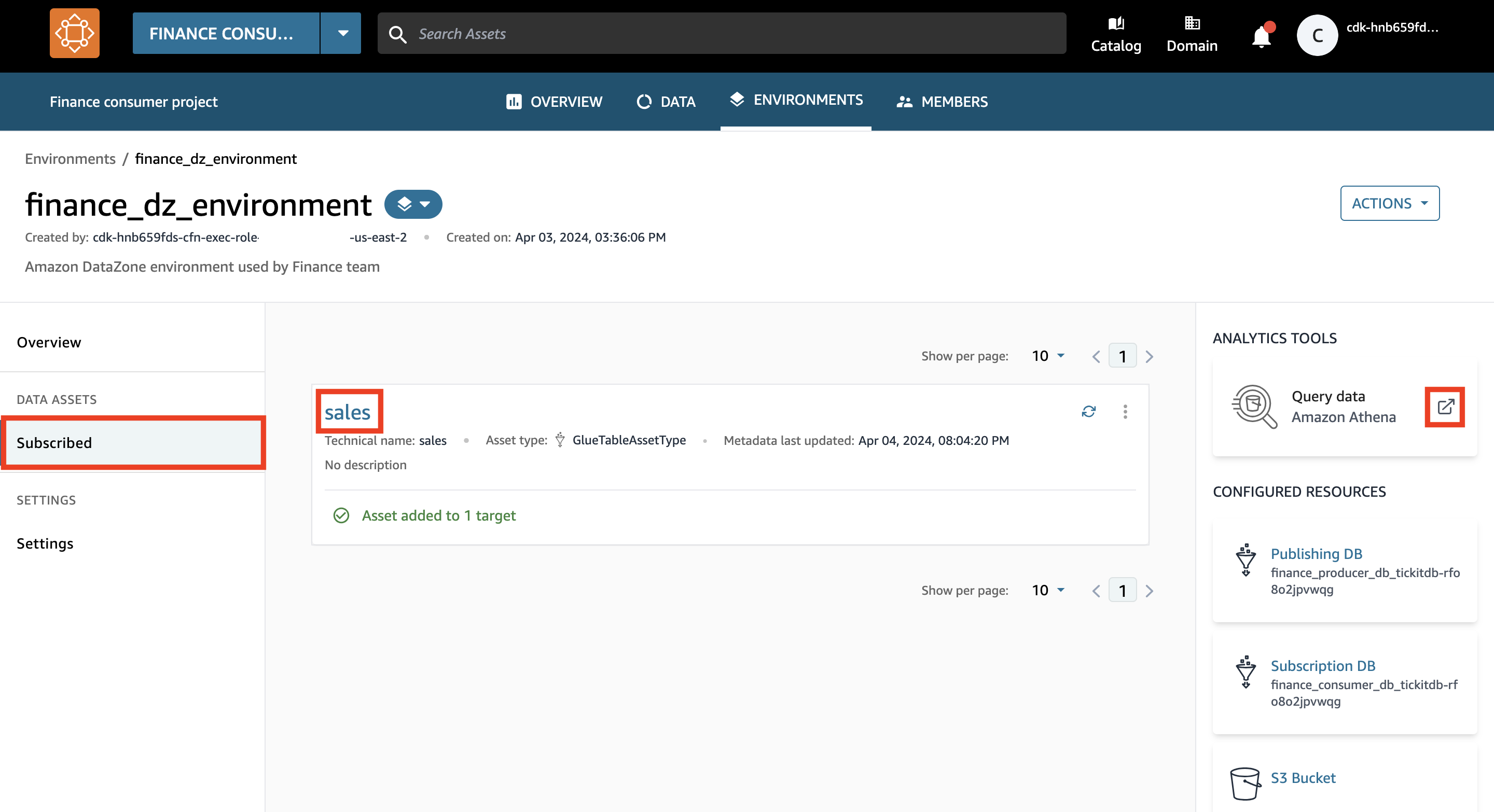Switch to the OVERVIEW tab
The height and width of the screenshot is (812, 1494).
click(554, 102)
